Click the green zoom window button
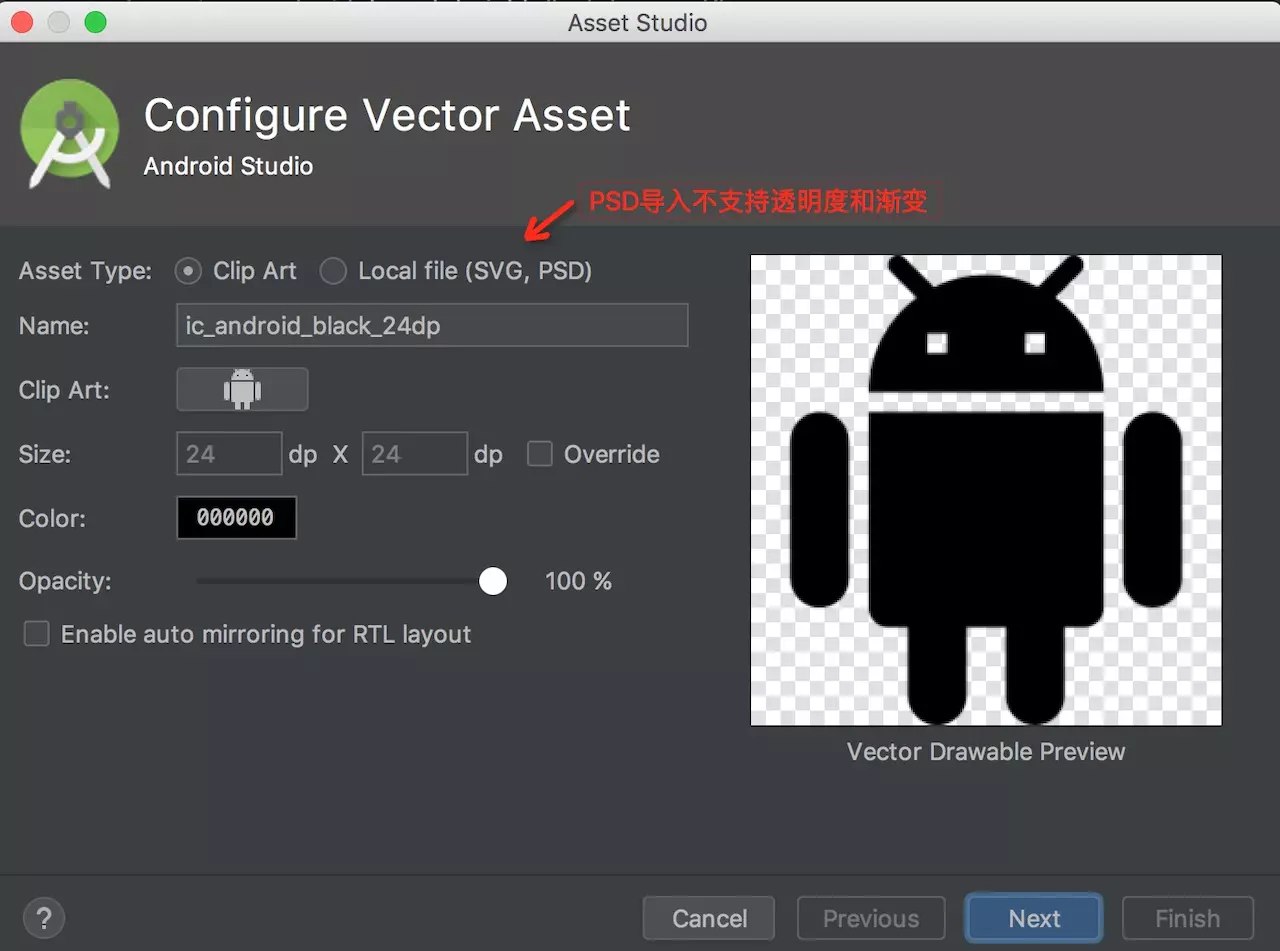The image size is (1280, 951). click(x=95, y=22)
